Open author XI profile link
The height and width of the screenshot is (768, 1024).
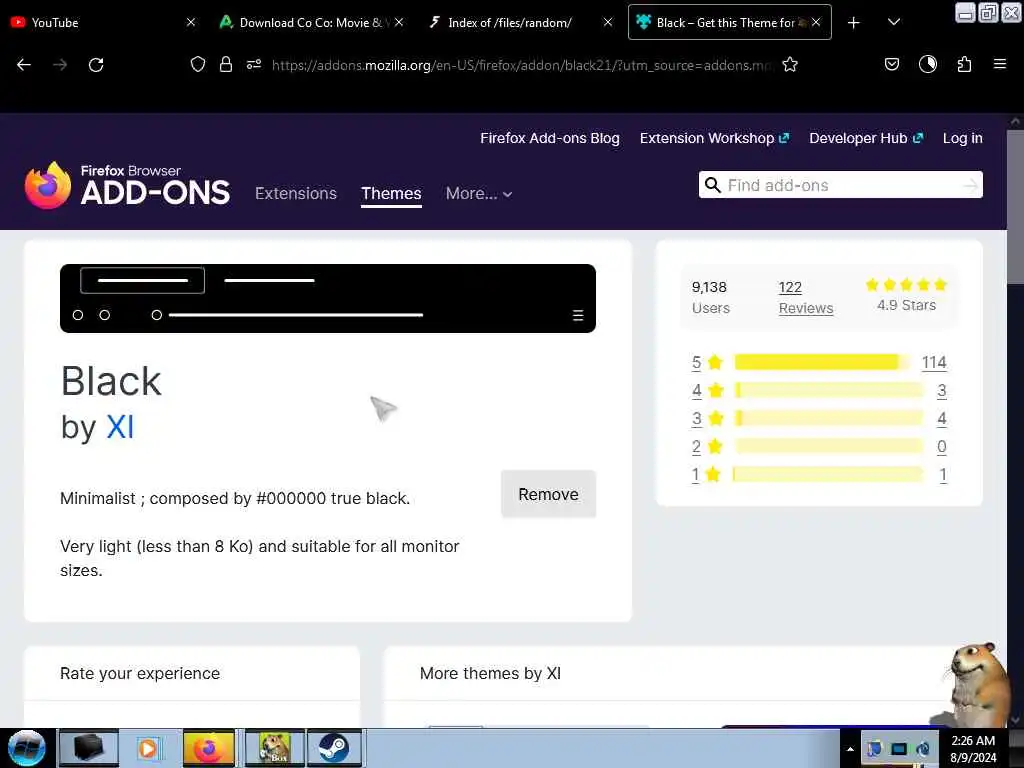[x=120, y=428]
